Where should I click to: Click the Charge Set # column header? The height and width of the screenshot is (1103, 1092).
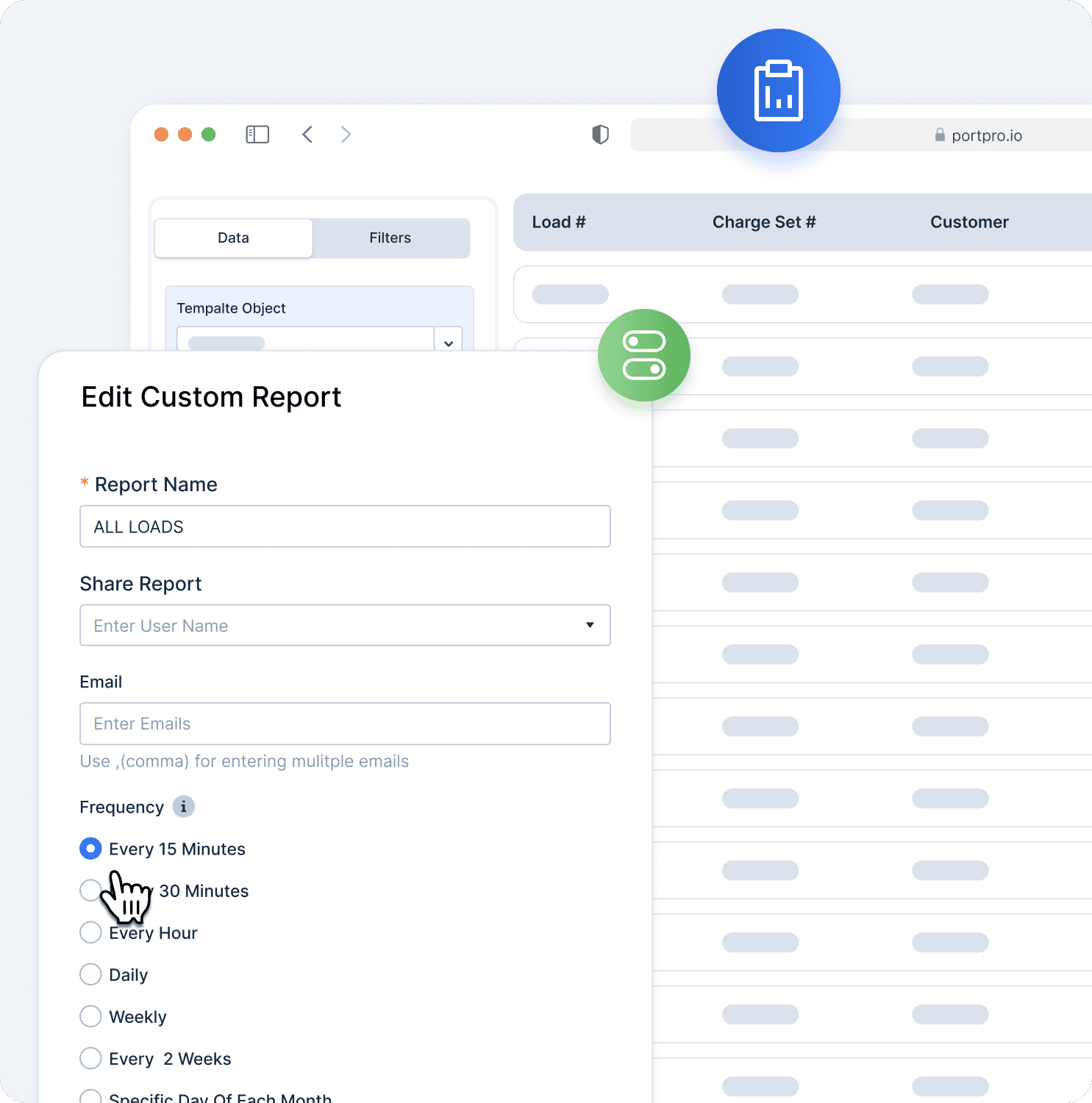point(764,222)
